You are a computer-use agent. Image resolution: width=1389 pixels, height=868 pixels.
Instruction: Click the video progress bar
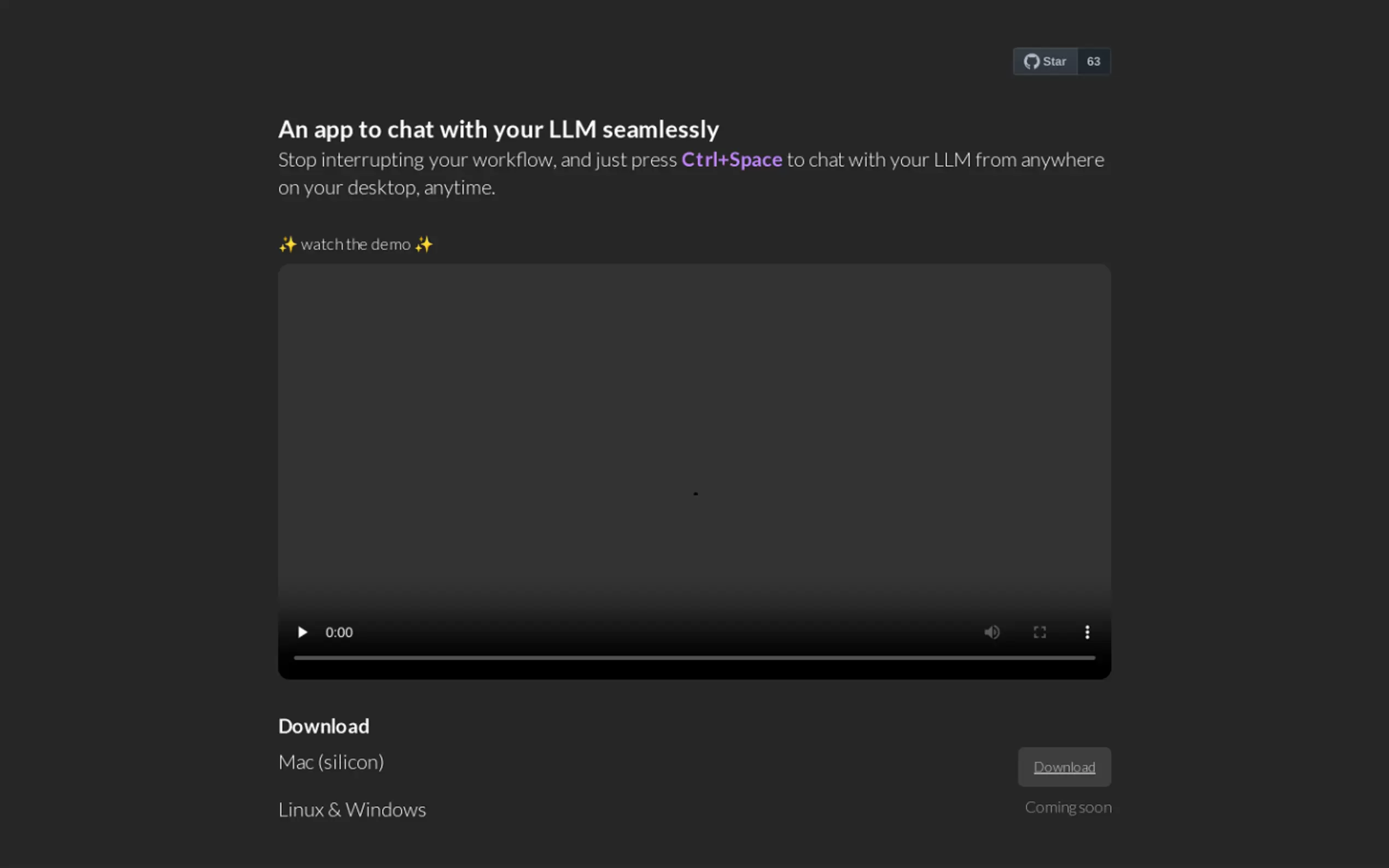pyautogui.click(x=694, y=658)
